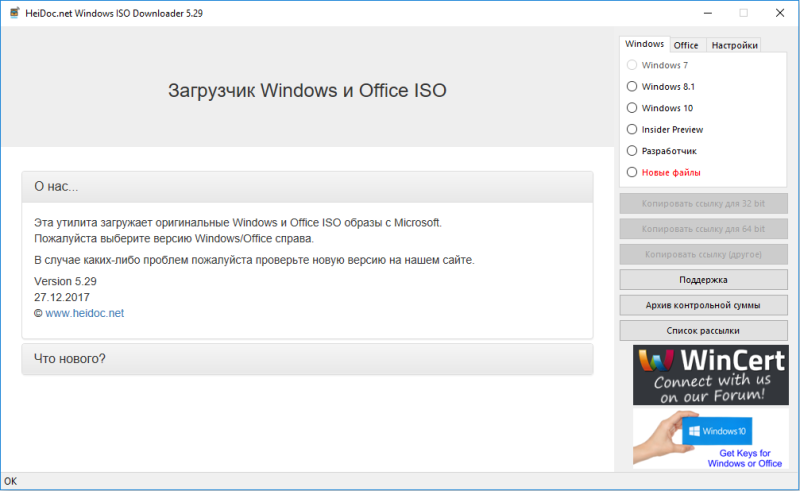Click the HeiDoc app icon in title bar
This screenshot has height=491, width=800.
tap(14, 13)
